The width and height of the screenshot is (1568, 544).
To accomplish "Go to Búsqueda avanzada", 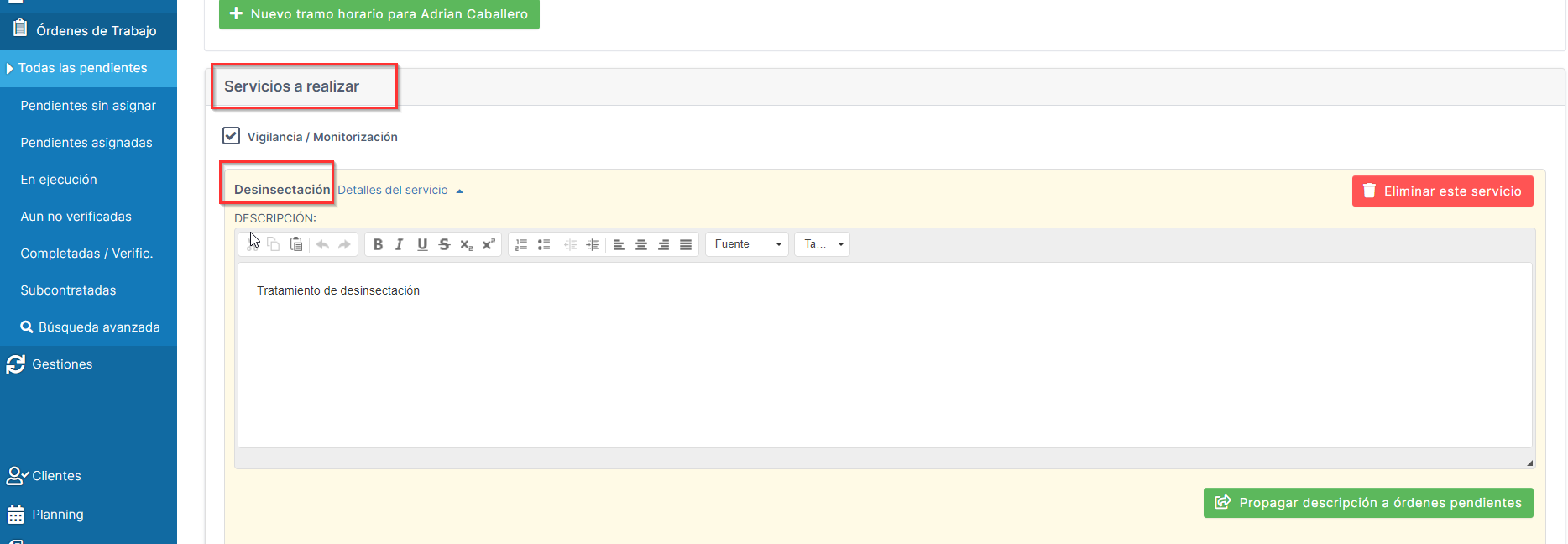I will pos(98,327).
